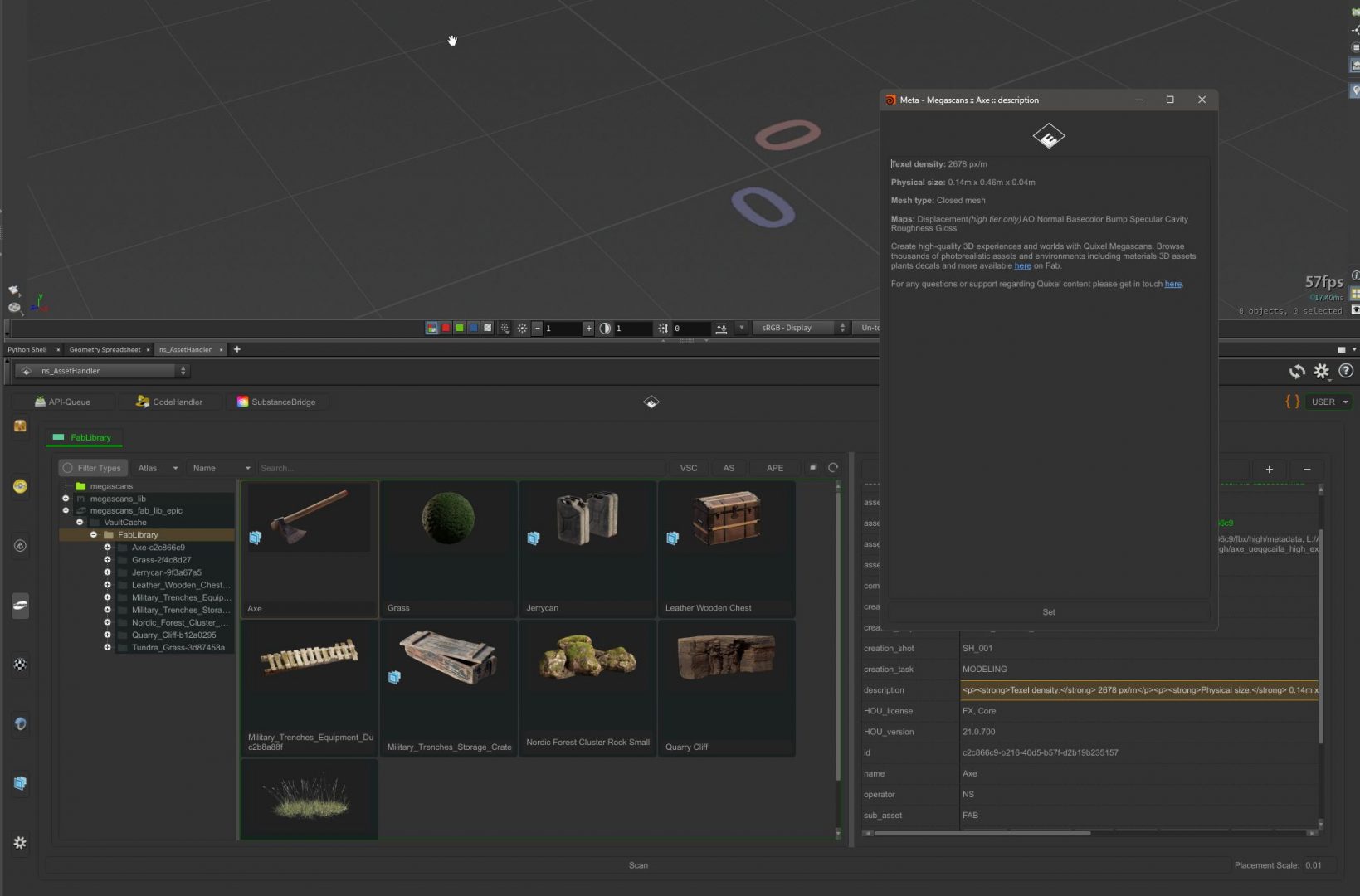Open the help question mark icon
This screenshot has height=896, width=1360.
[1346, 371]
